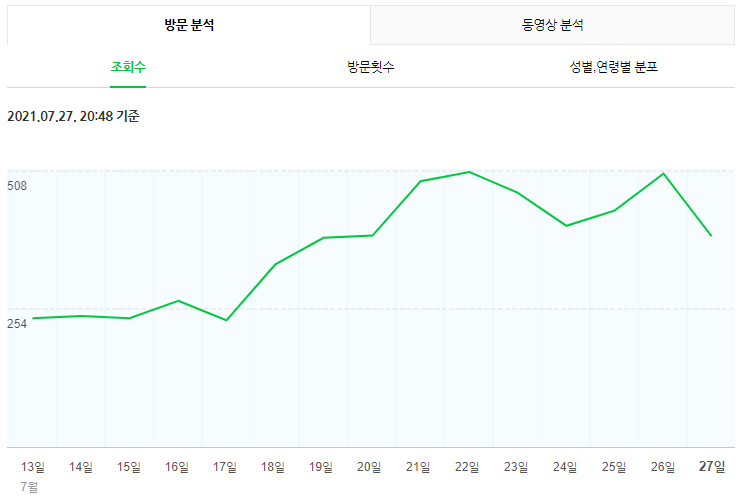Image resolution: width=743 pixels, height=502 pixels.
Task: Open the 동영상 분석 tab
Action: [553, 25]
